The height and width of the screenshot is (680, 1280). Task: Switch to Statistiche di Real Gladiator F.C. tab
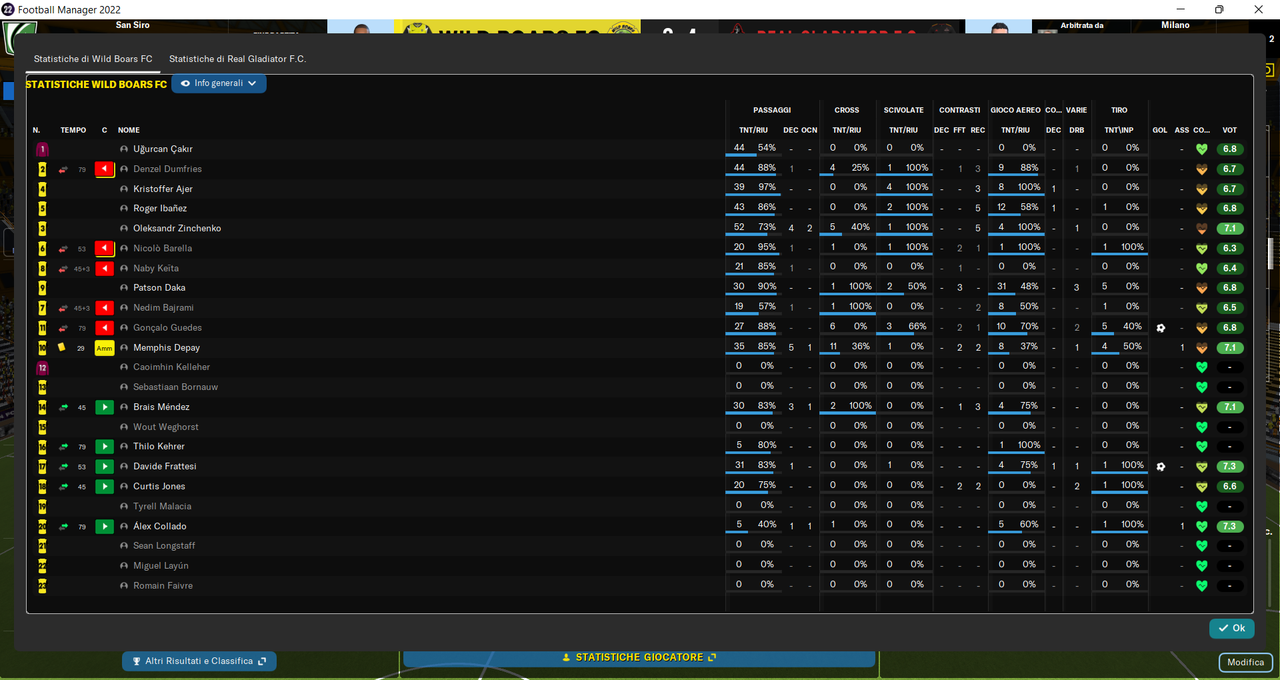pyautogui.click(x=237, y=59)
